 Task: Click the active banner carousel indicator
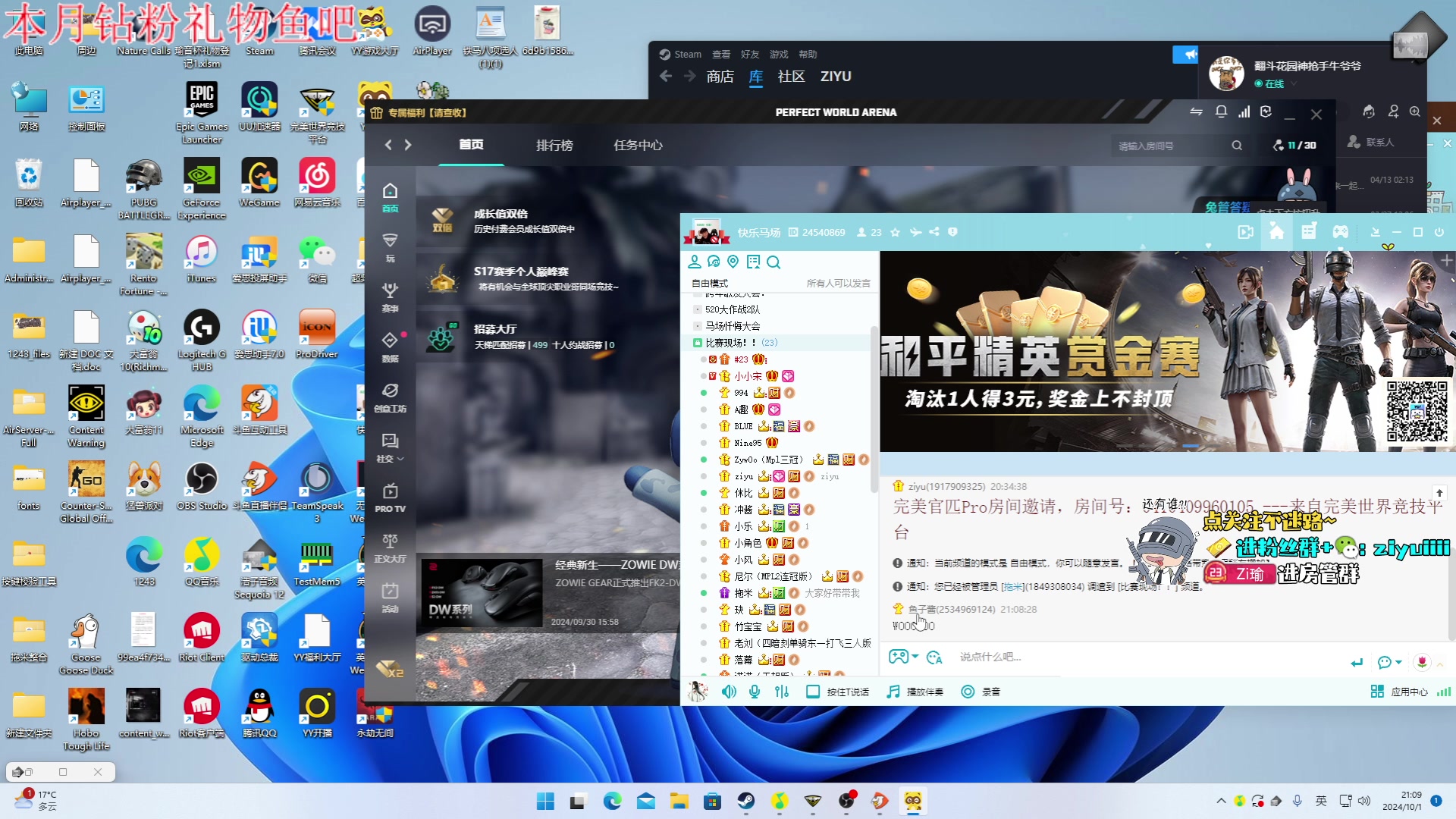pos(1191,446)
